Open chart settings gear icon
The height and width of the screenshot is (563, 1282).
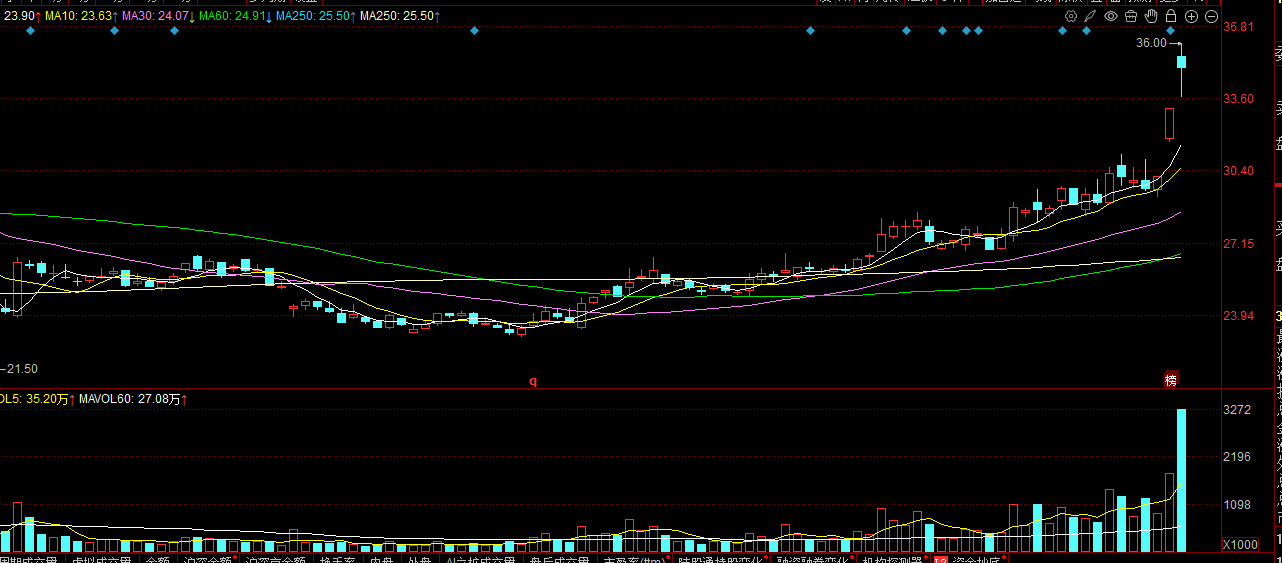(x=1071, y=16)
